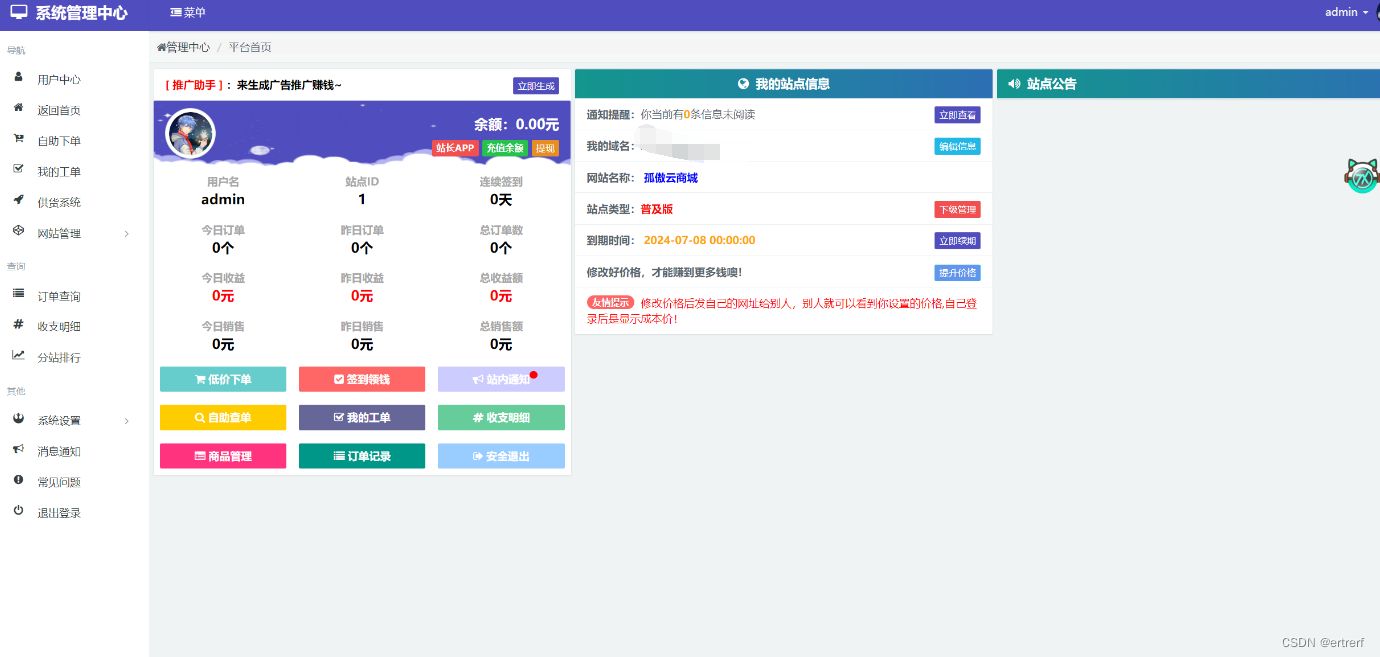Click 立即续费 to renew the site
This screenshot has height=657, width=1380.
coord(957,240)
